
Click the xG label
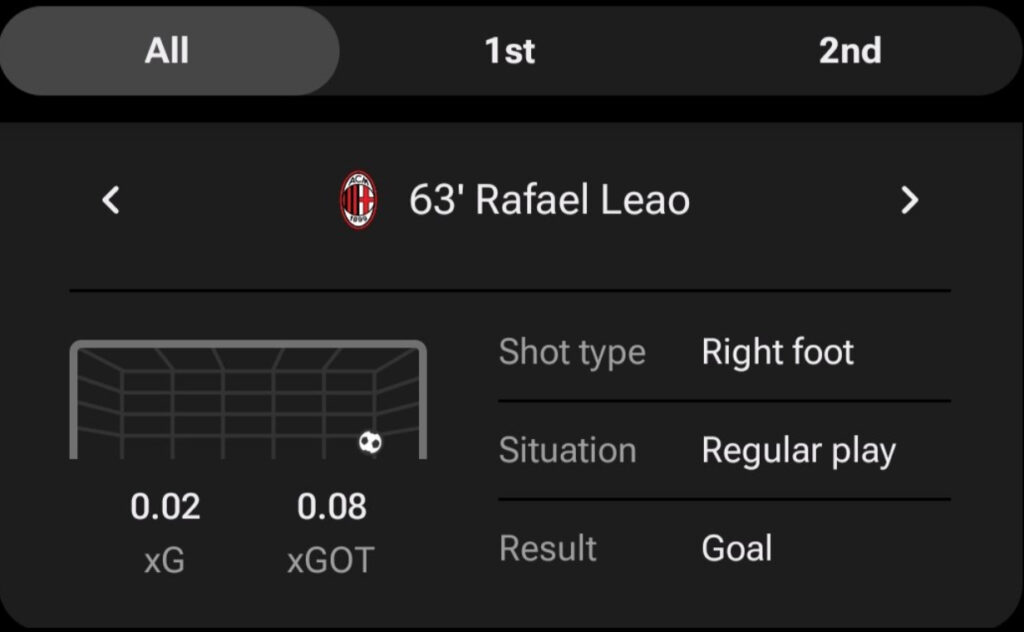click(x=165, y=561)
